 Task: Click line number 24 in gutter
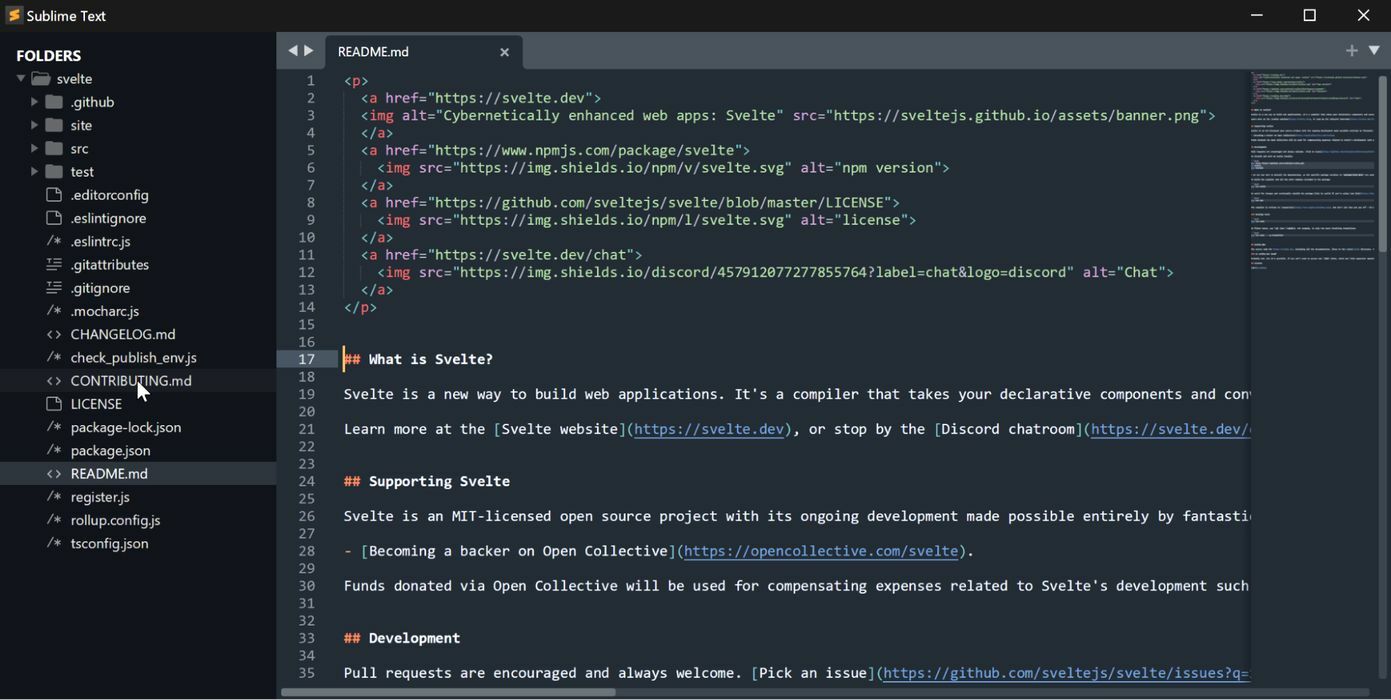click(x=306, y=481)
